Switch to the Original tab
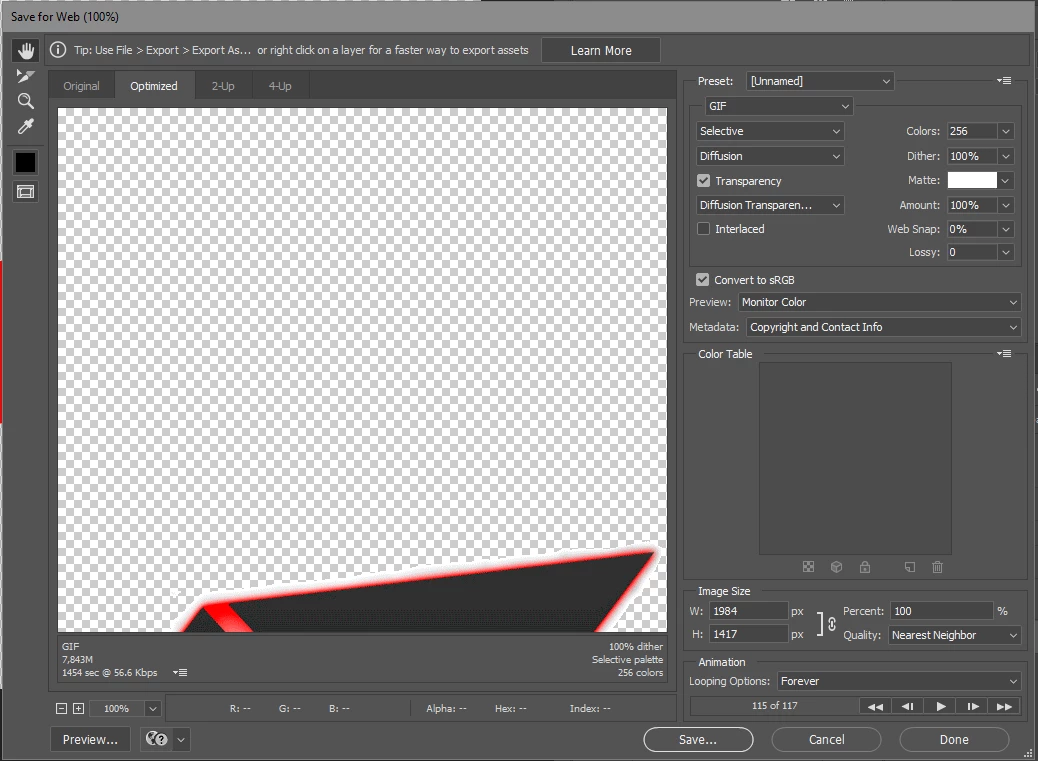 (x=81, y=86)
